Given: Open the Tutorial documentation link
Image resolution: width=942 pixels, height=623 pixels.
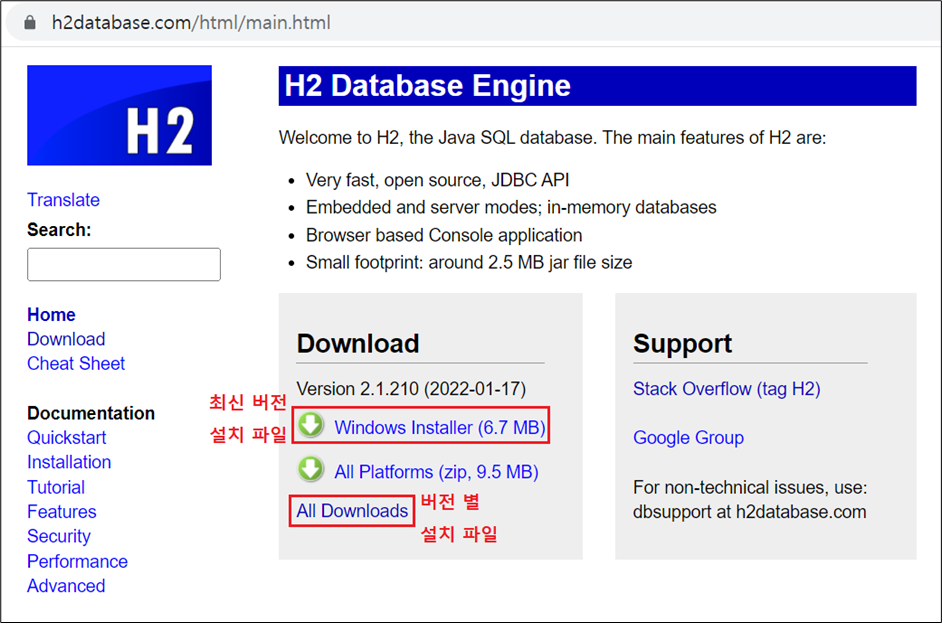Looking at the screenshot, I should [x=56, y=487].
